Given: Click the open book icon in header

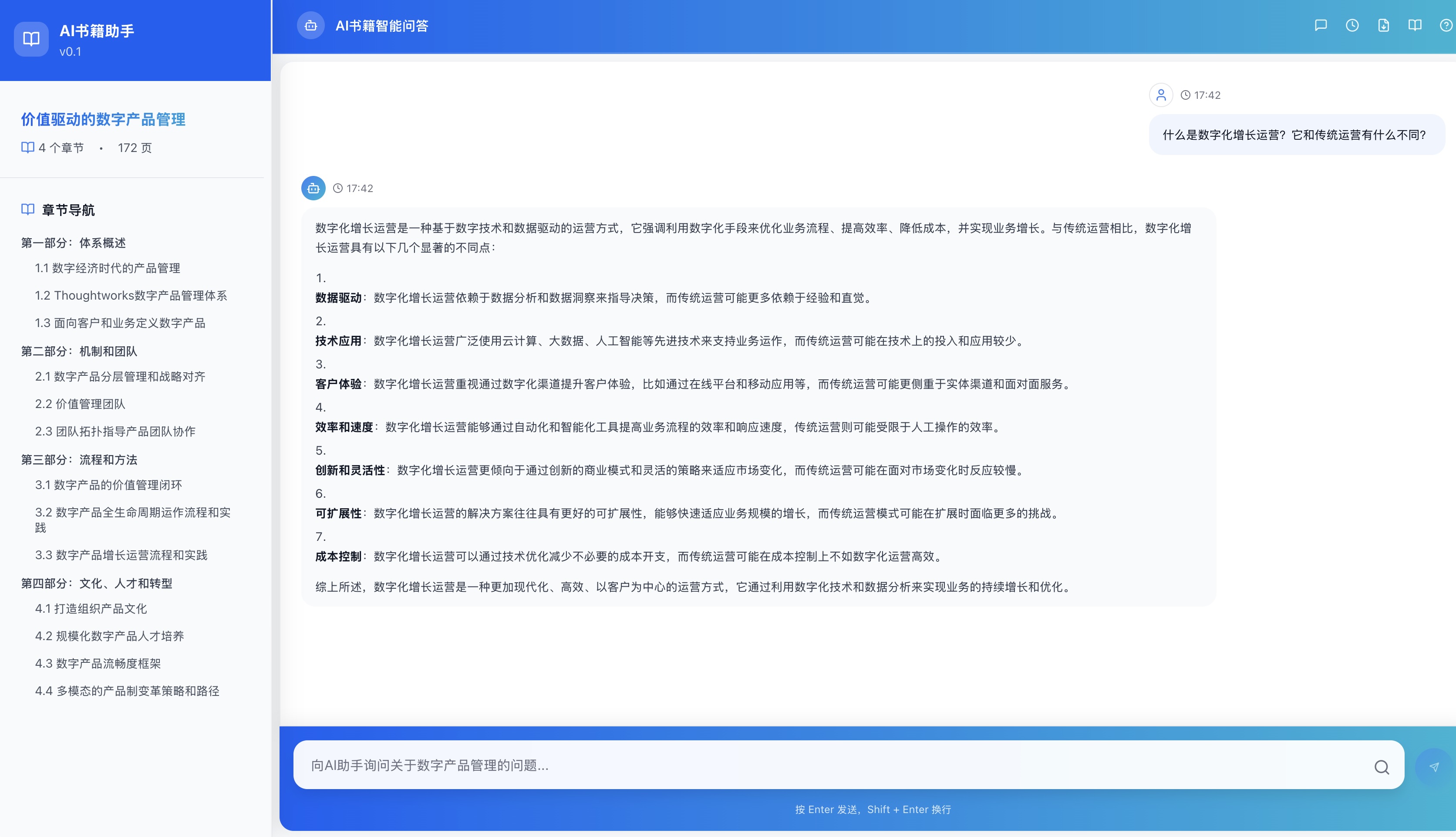Looking at the screenshot, I should click(x=1415, y=25).
